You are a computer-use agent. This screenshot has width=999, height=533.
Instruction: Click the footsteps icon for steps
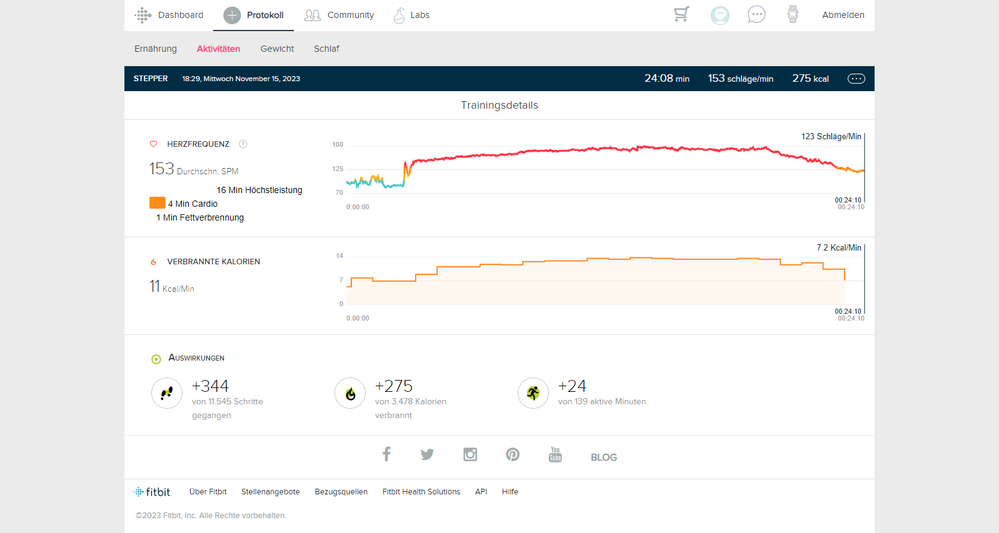coord(167,393)
